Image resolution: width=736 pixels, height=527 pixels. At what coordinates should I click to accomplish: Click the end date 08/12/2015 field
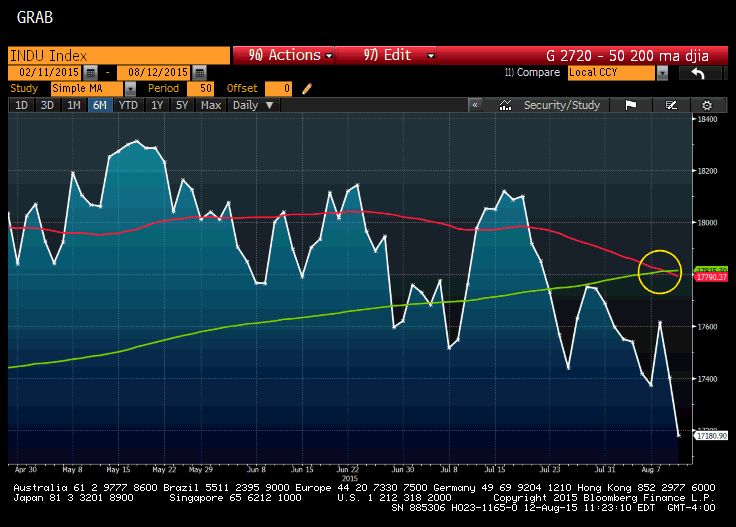click(154, 73)
